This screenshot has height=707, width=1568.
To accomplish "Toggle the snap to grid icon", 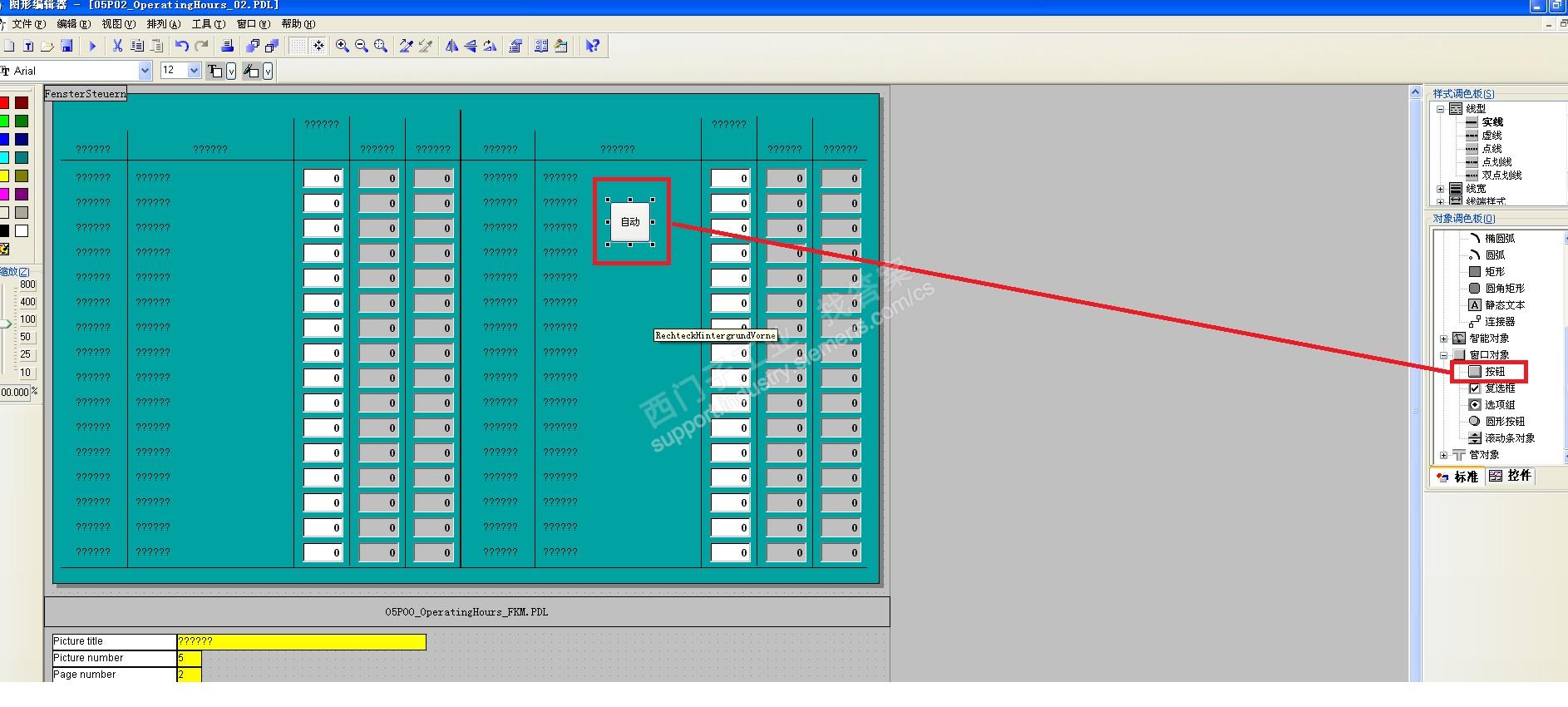I will coord(318,47).
